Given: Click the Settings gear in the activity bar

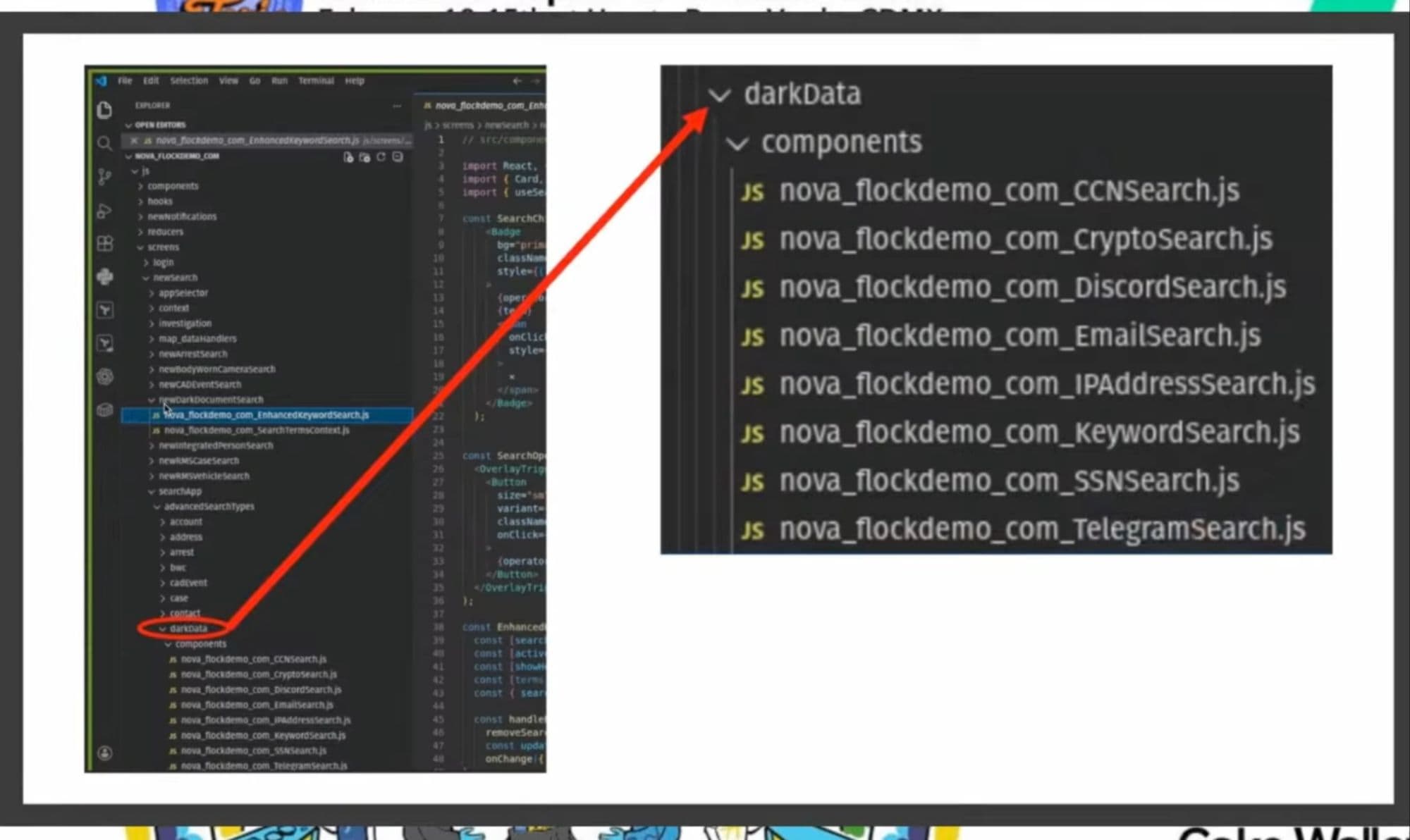Looking at the screenshot, I should pos(104,377).
